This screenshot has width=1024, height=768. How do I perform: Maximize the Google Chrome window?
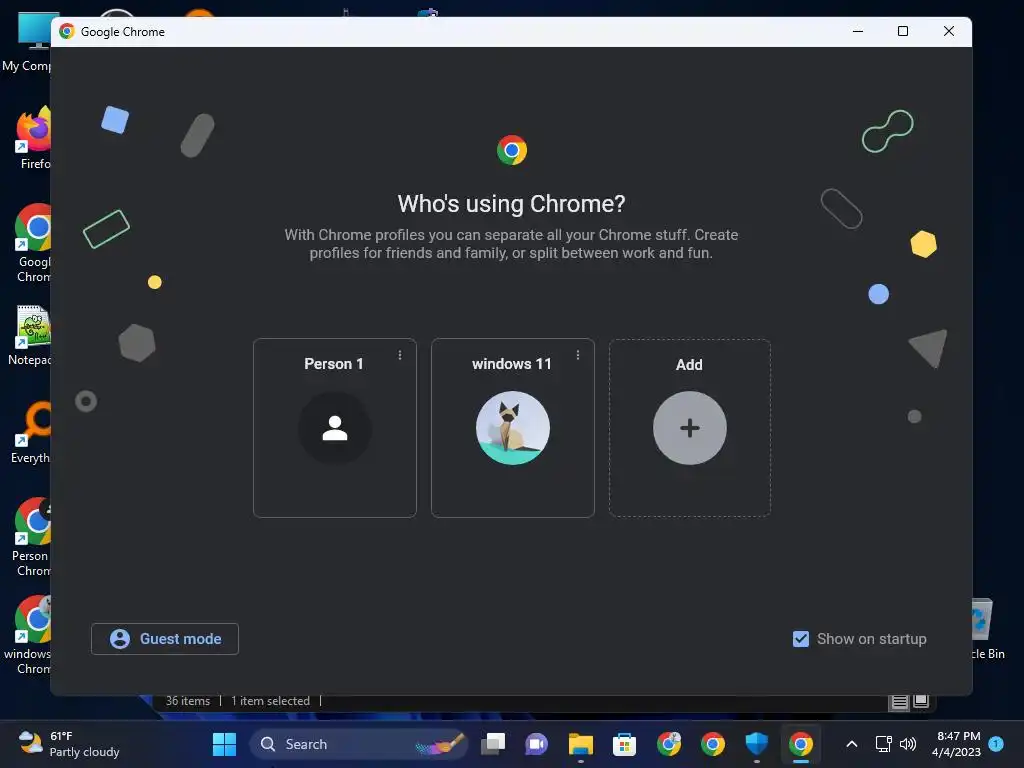coord(903,31)
